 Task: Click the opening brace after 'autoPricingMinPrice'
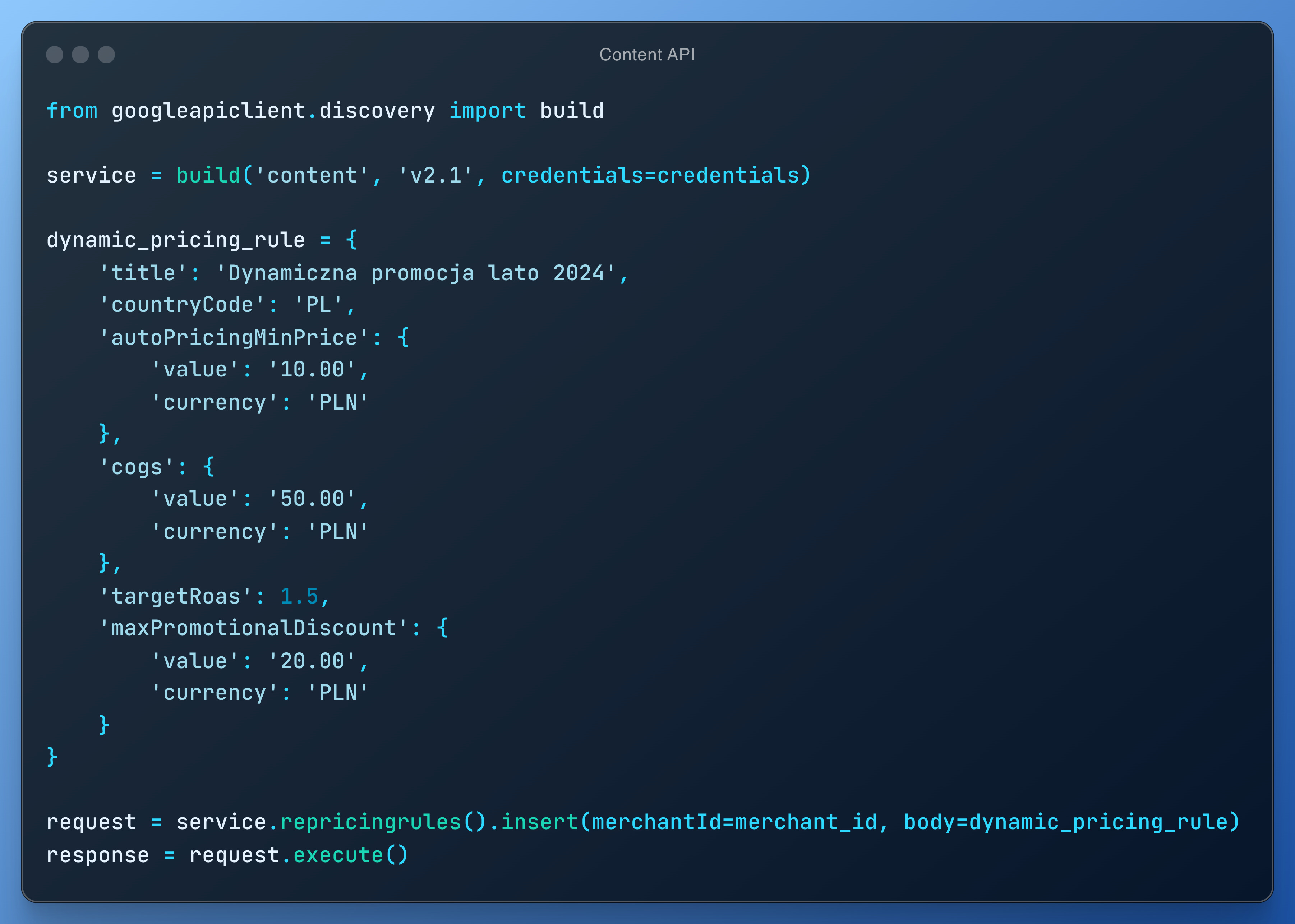(x=404, y=337)
